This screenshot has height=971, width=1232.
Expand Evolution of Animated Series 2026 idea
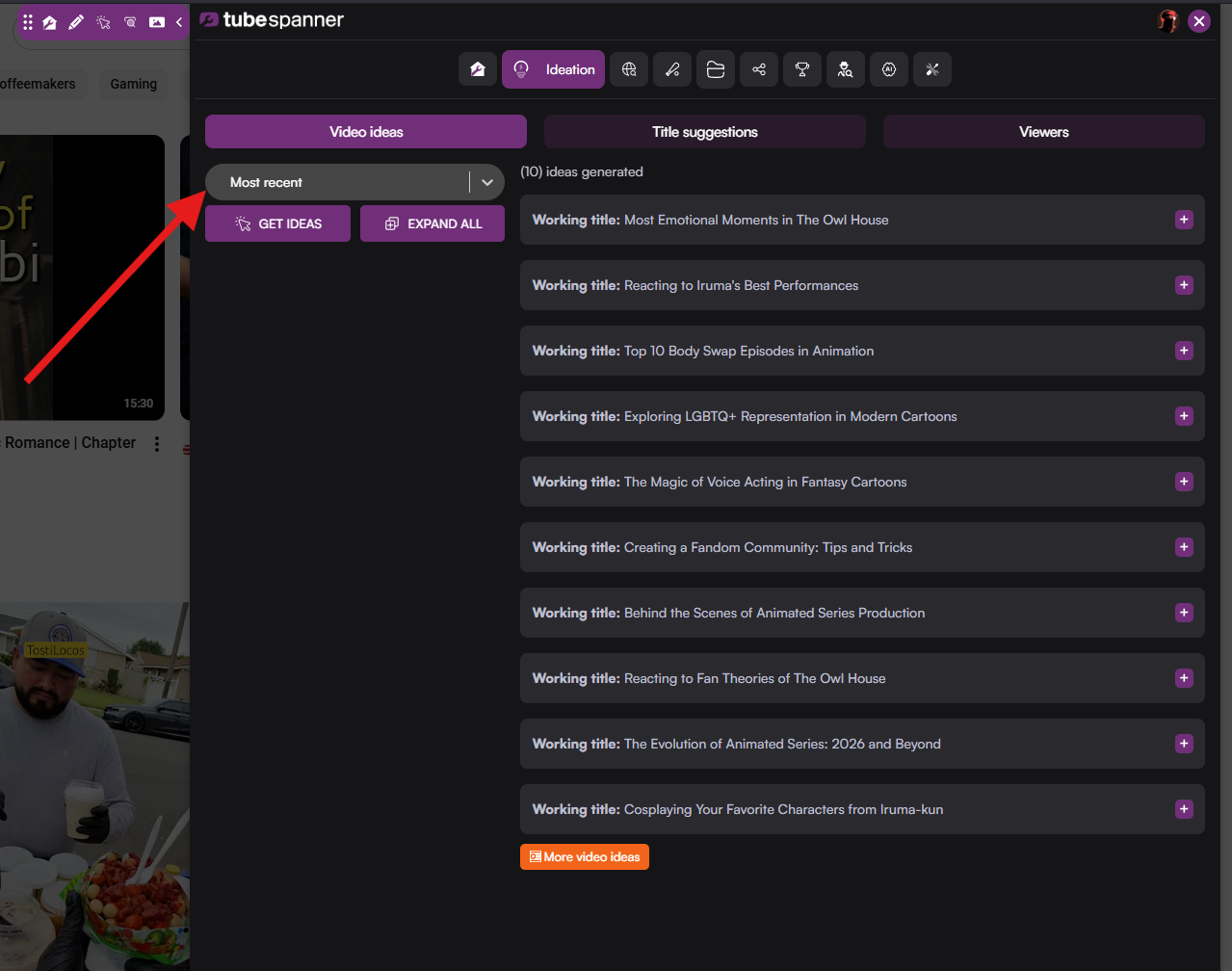tap(1185, 744)
